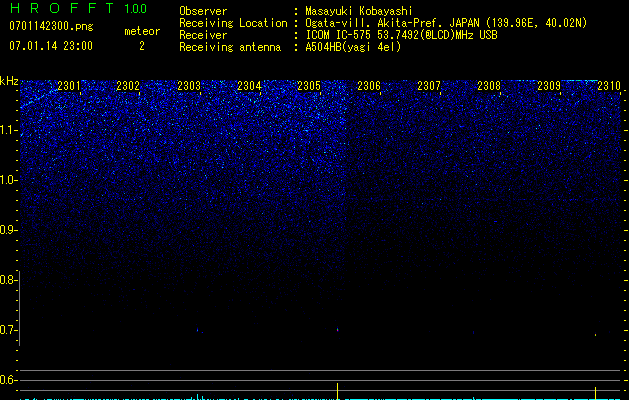Select the A504HB(yagi 4el) antenna text
The width and height of the screenshot is (629, 400).
click(353, 47)
